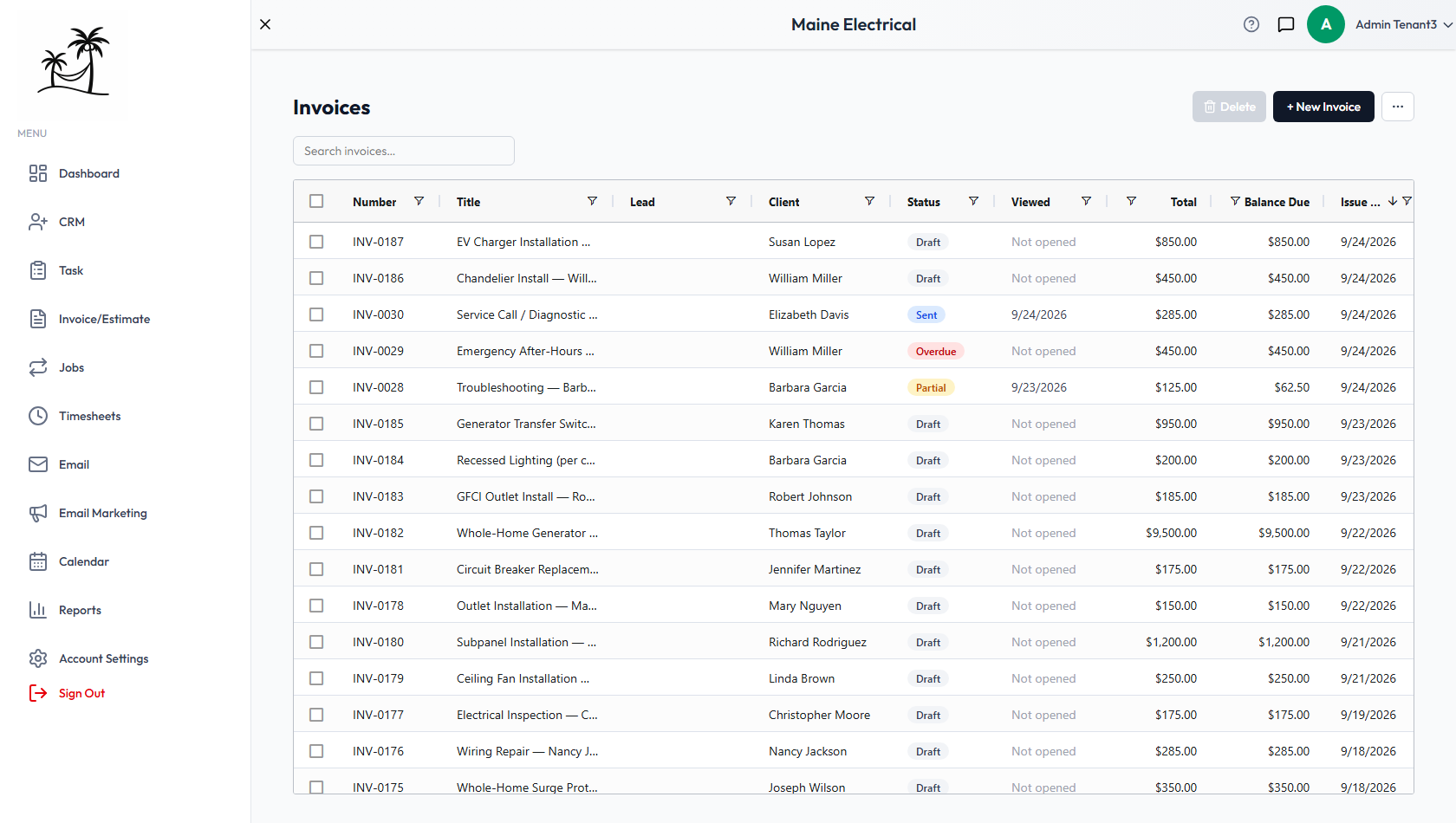Filter the Total column
Image resolution: width=1456 pixels, height=823 pixels.
pyautogui.click(x=1131, y=201)
